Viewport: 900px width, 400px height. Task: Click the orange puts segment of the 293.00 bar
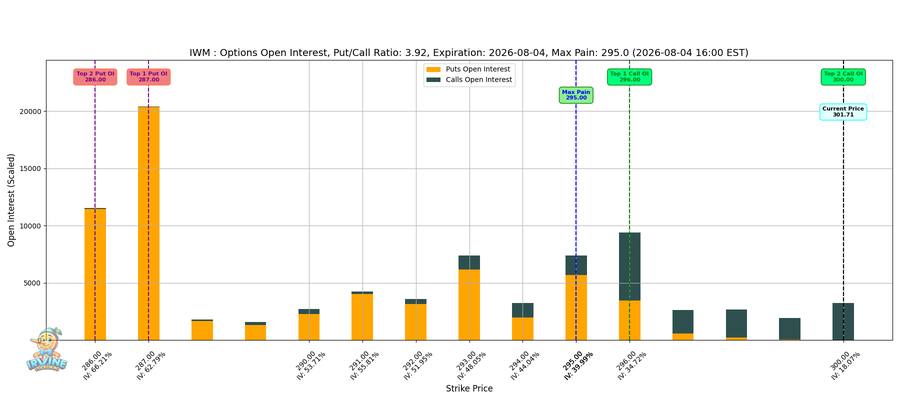(x=469, y=305)
